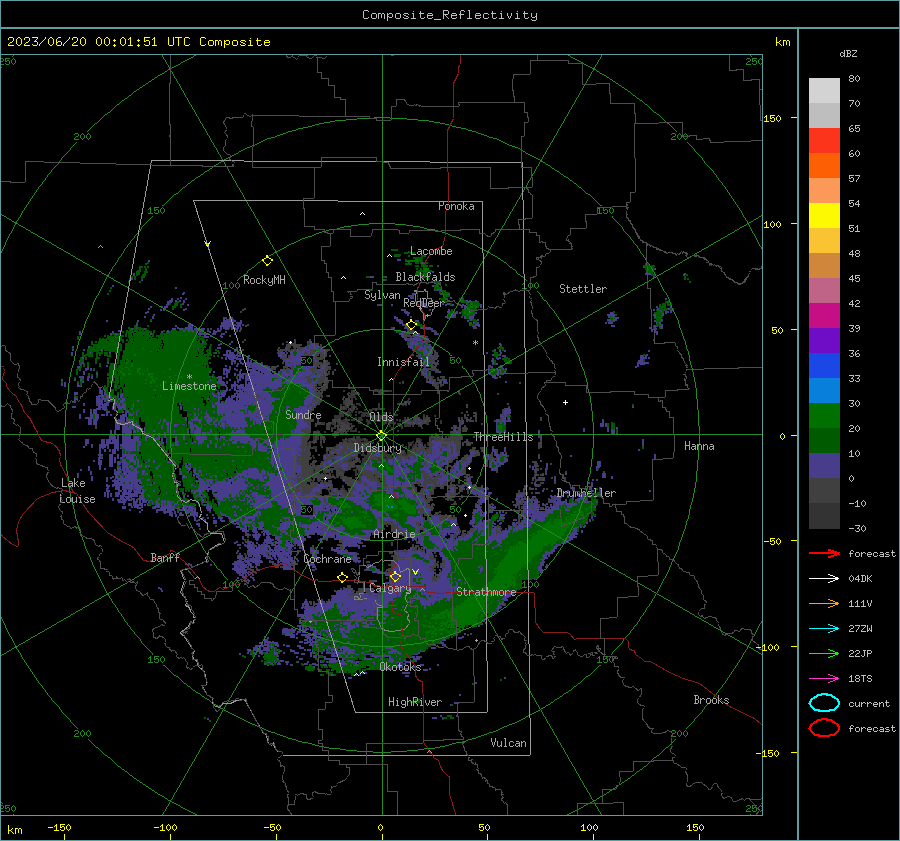Screen dimensions: 900x841
Task: Click the Ponoka city label
Action: 456,206
